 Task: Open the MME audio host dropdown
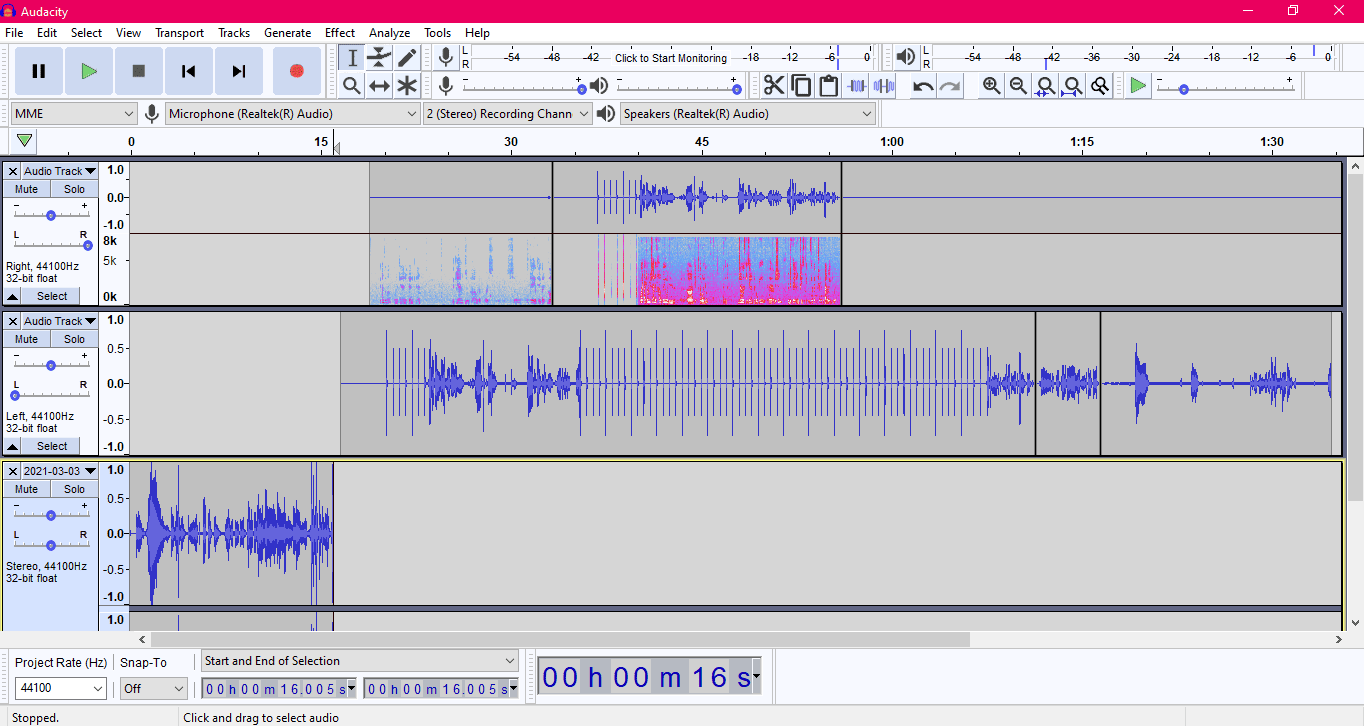[74, 114]
